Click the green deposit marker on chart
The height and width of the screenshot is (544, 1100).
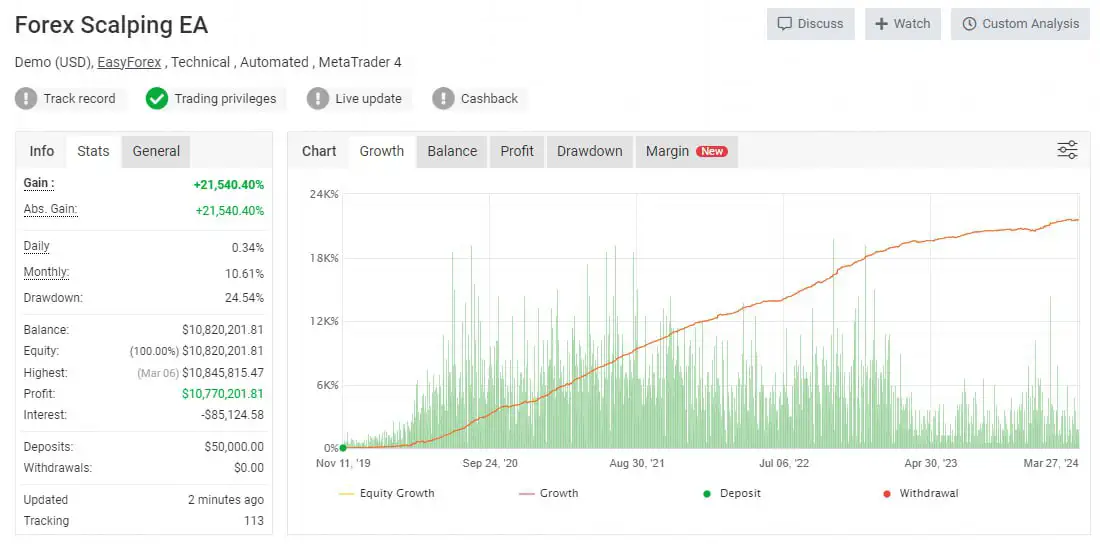pos(343,448)
